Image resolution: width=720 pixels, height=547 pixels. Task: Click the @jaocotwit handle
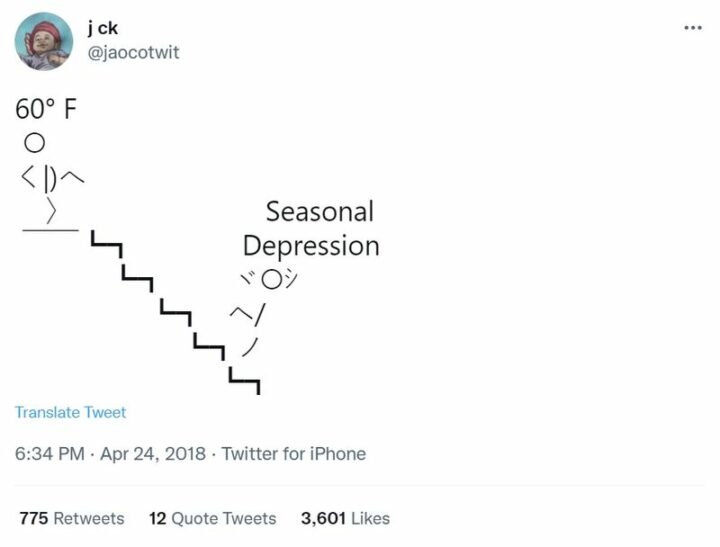click(x=133, y=53)
